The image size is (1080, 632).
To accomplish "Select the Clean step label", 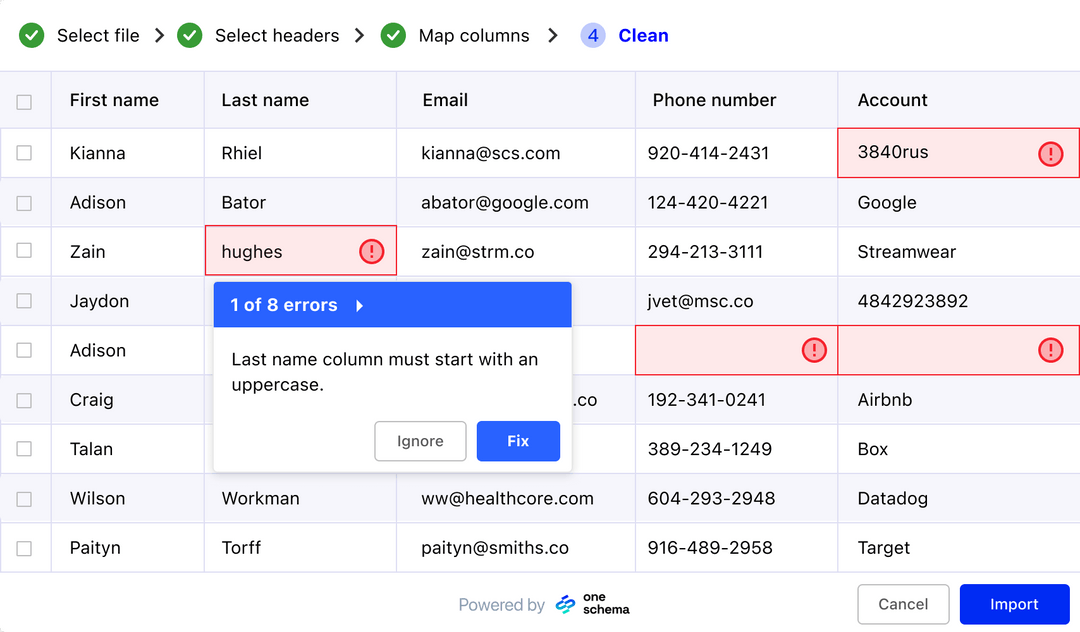I will 643,35.
